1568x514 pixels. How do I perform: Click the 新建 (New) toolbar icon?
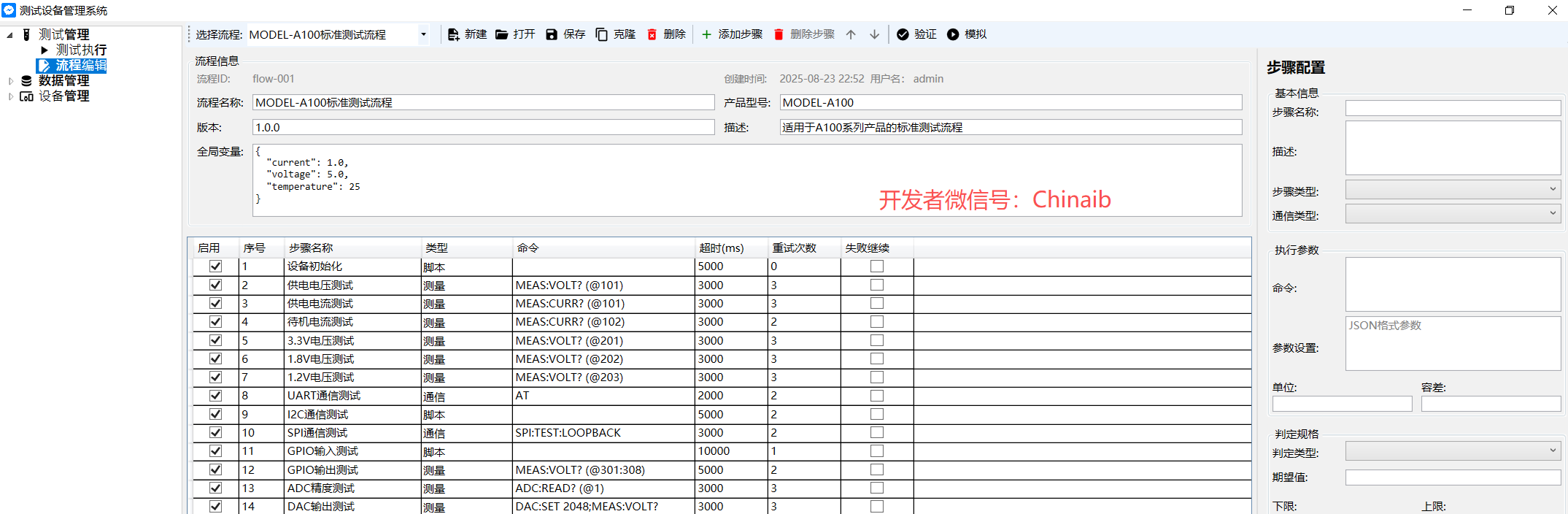click(x=453, y=34)
